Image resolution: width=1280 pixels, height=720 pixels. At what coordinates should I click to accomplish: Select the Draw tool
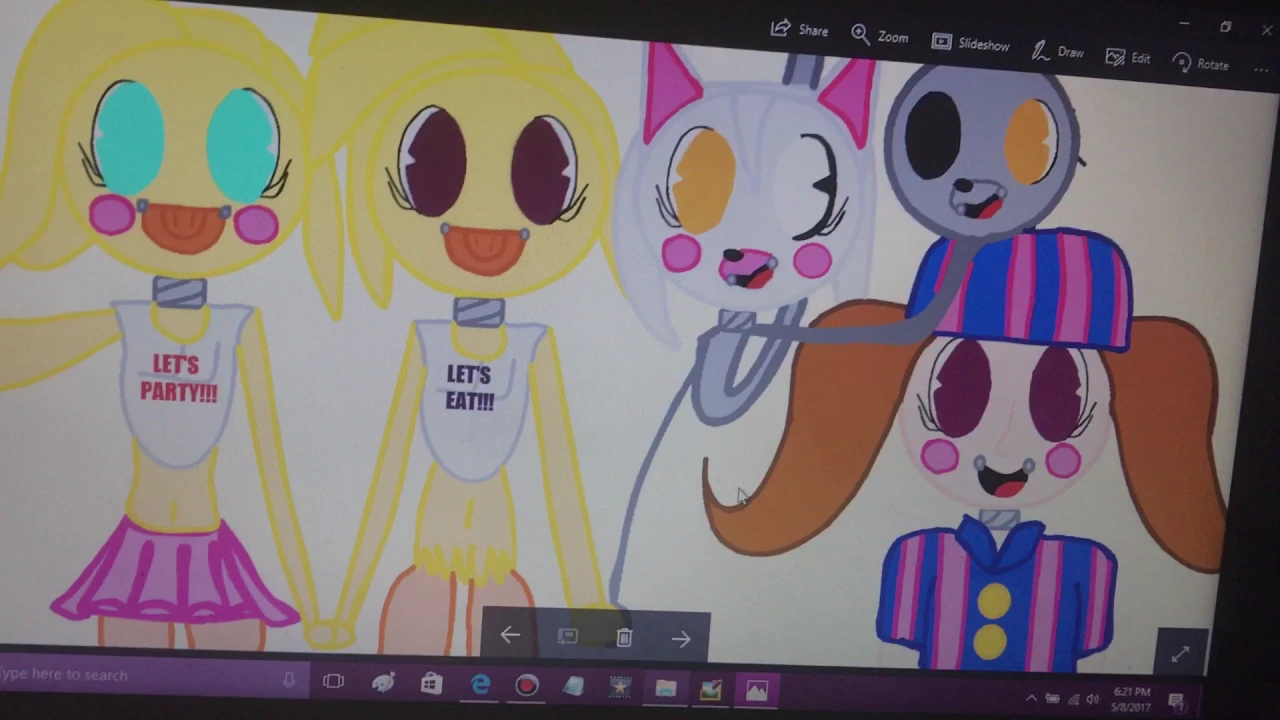coord(1058,51)
